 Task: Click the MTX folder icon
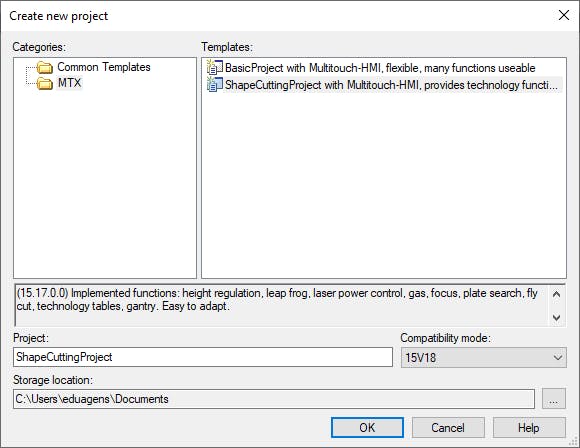[45, 84]
